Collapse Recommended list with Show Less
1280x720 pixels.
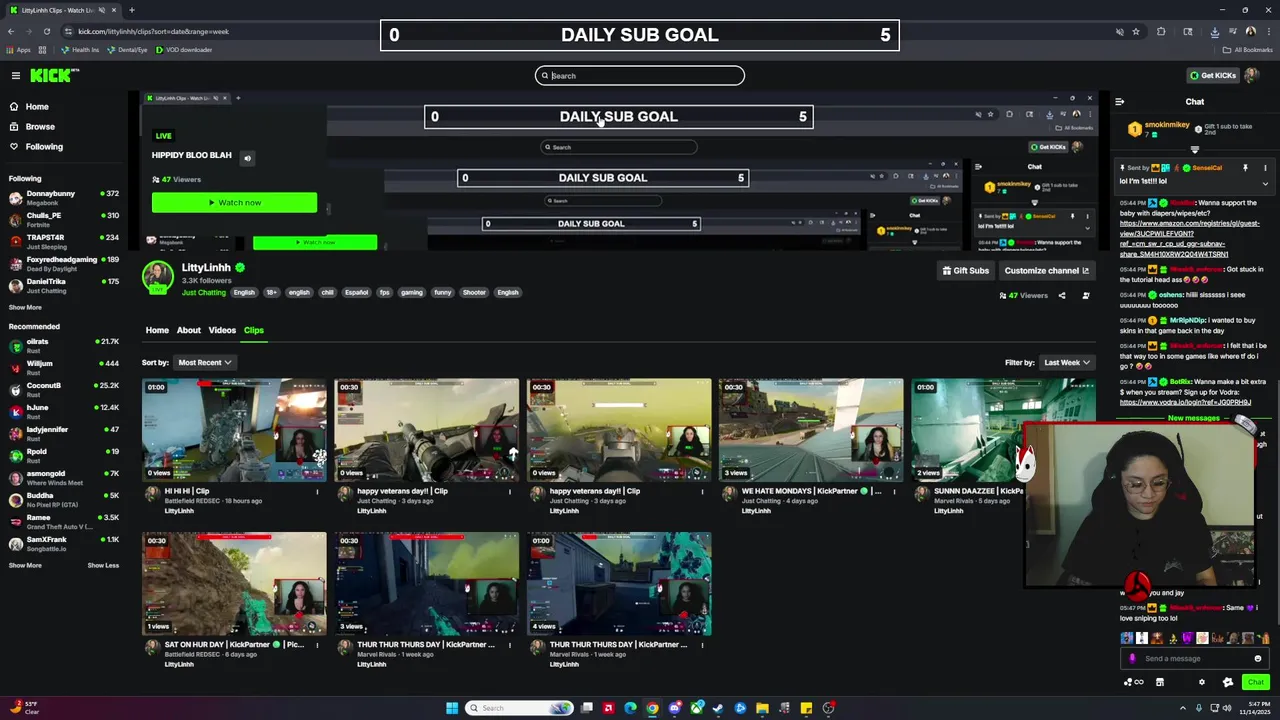point(103,565)
